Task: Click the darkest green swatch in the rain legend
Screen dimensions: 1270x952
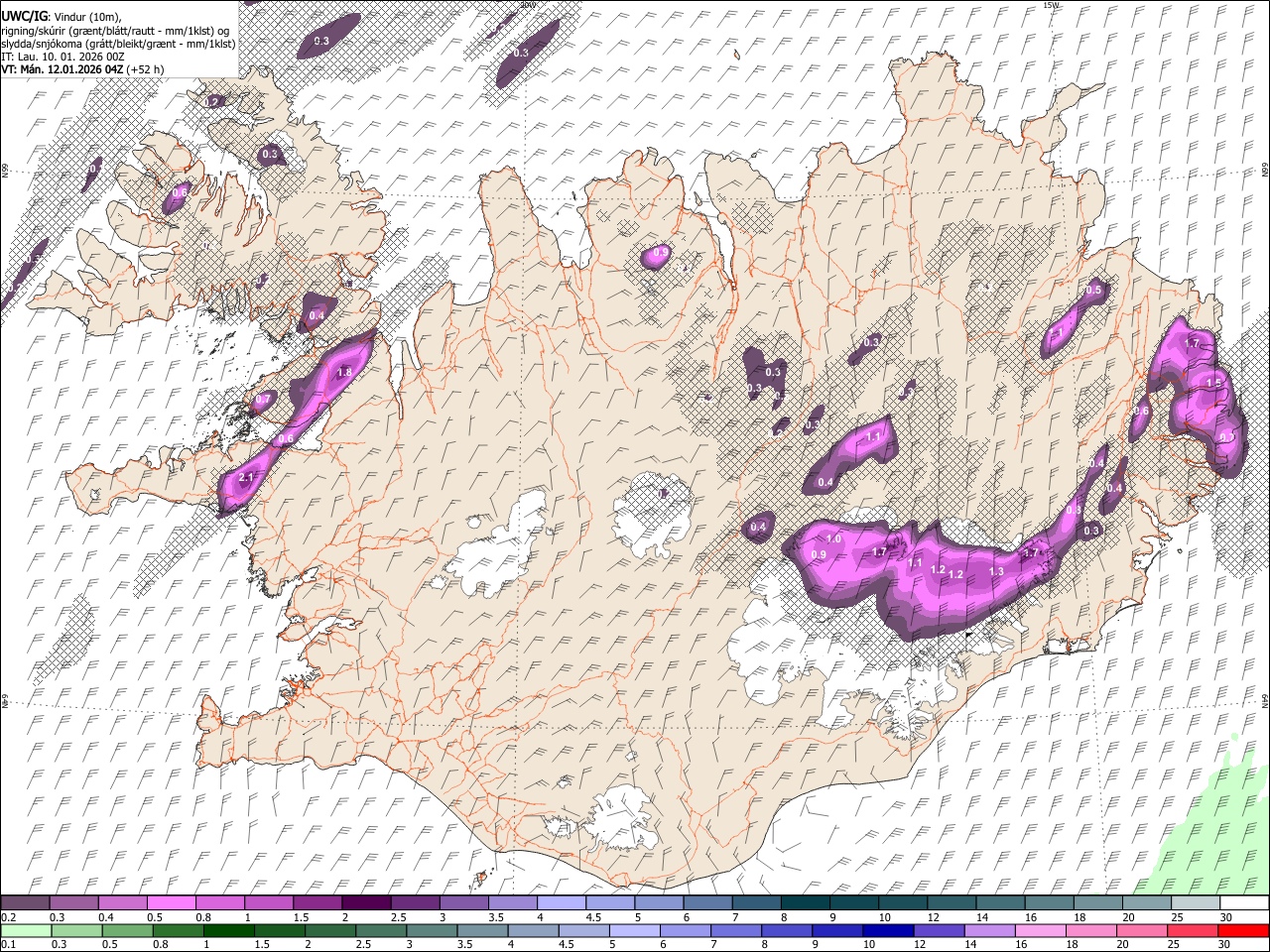Action: (228, 929)
